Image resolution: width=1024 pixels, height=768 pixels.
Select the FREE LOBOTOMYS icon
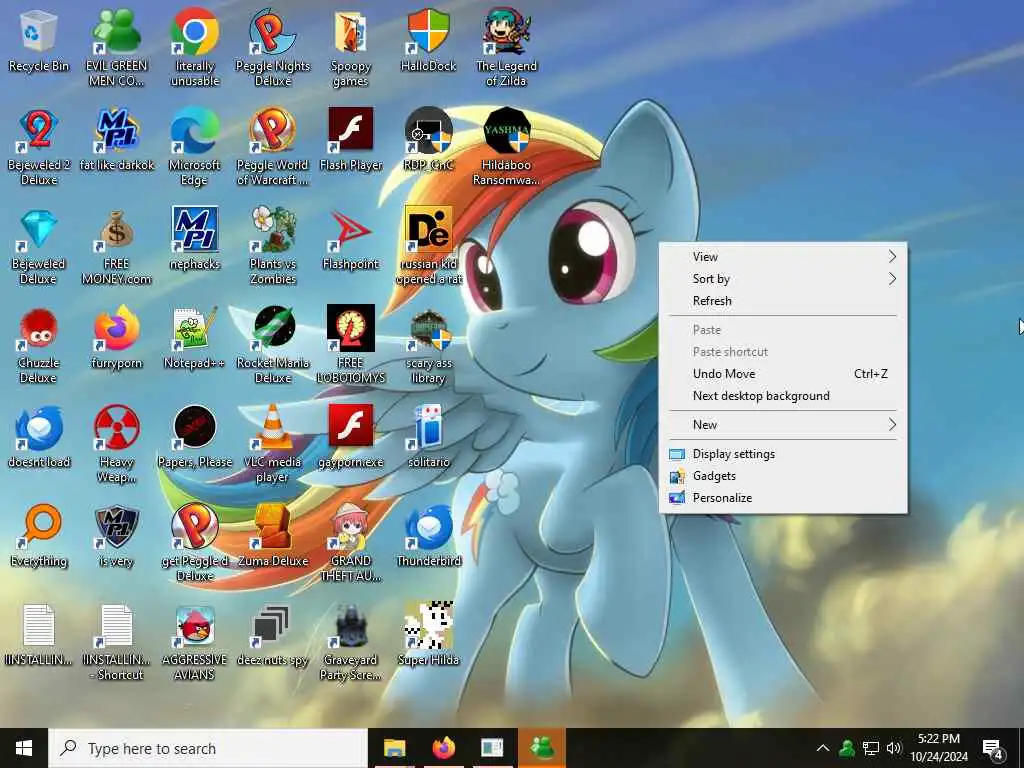(351, 345)
